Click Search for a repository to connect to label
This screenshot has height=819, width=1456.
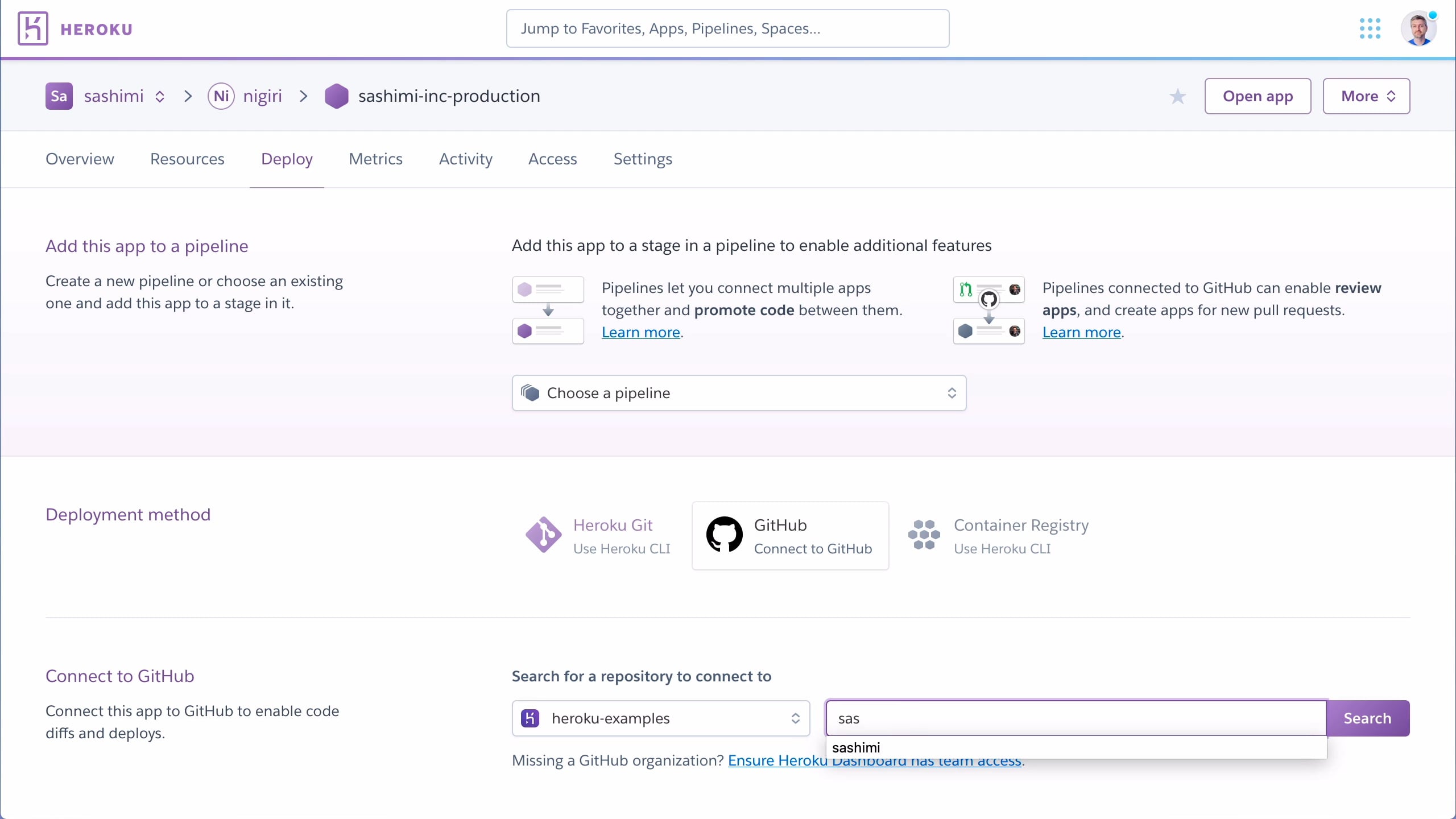642,676
